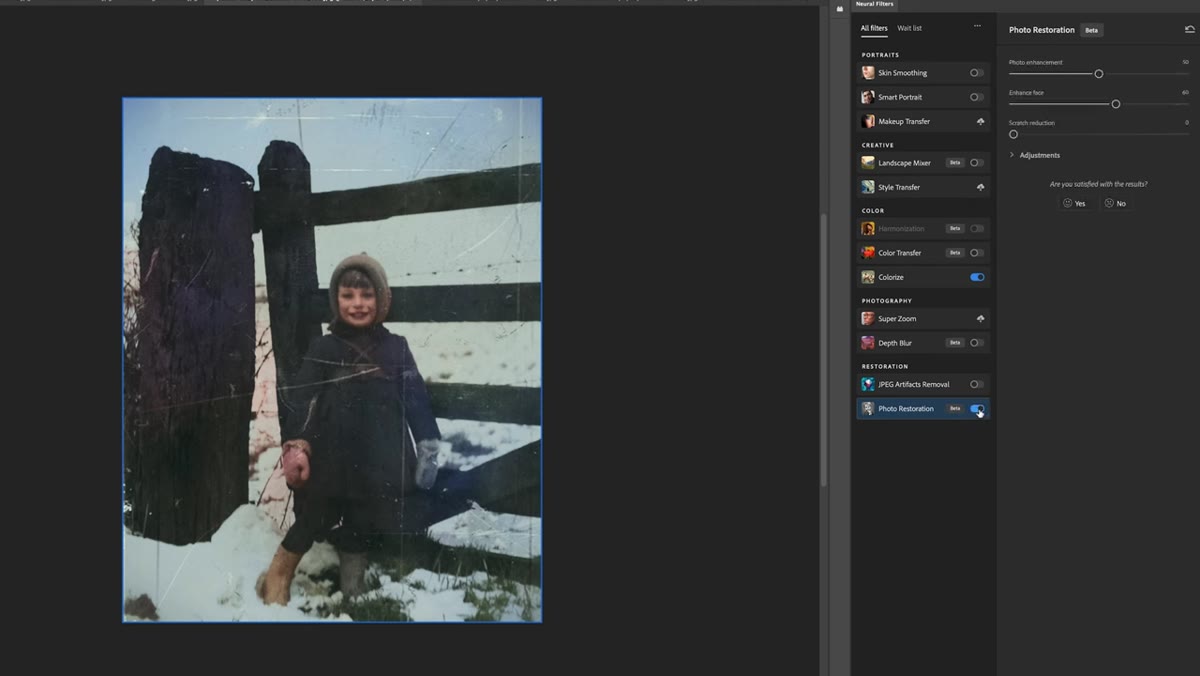Select the Super Zoom filter label
Screen dimensions: 1200x676
897,319
